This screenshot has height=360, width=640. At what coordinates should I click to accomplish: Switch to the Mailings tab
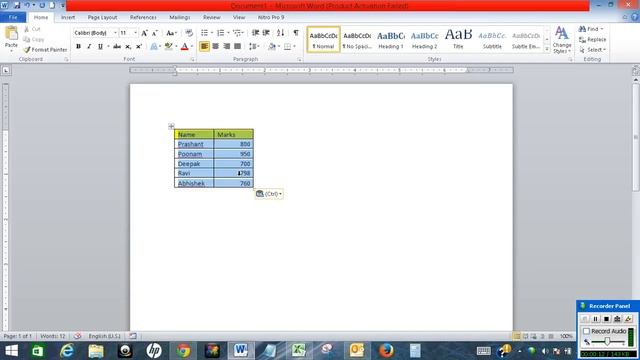180,17
